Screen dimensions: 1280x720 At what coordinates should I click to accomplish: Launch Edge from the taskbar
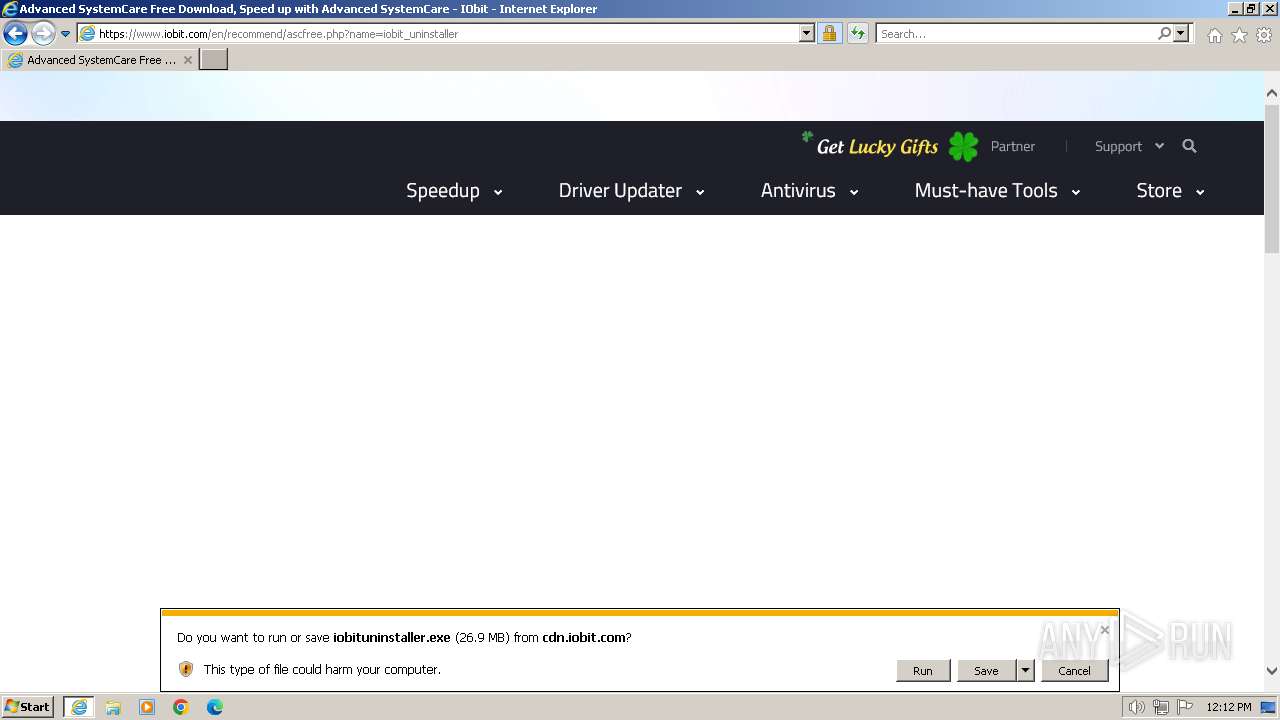coord(215,707)
